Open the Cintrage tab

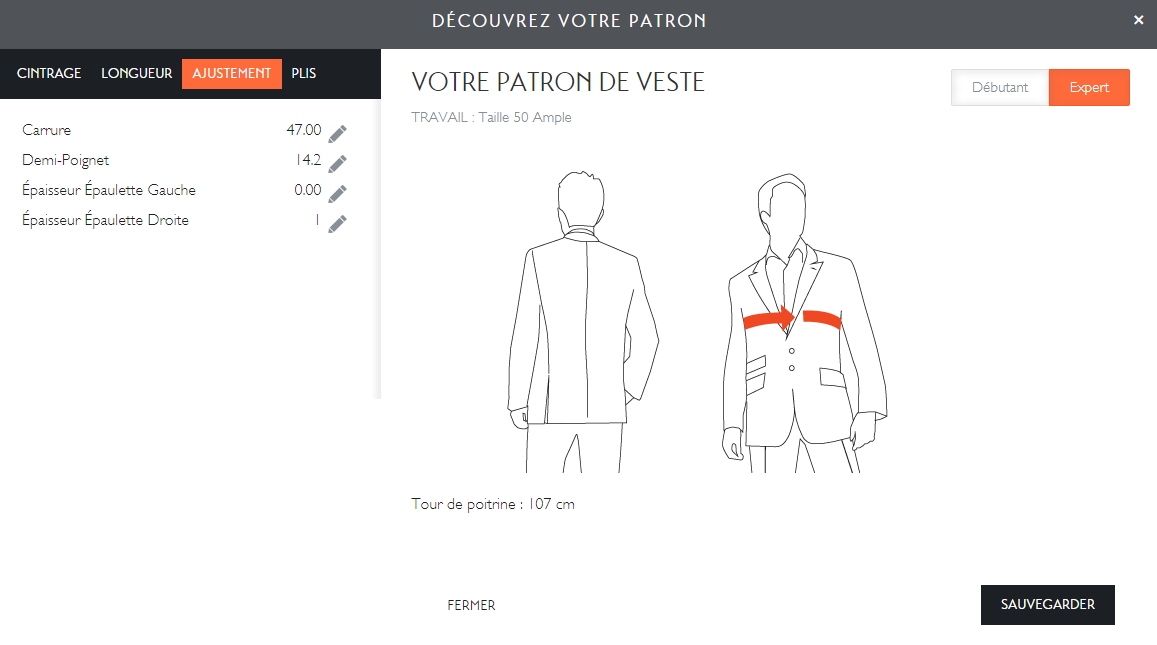(49, 74)
